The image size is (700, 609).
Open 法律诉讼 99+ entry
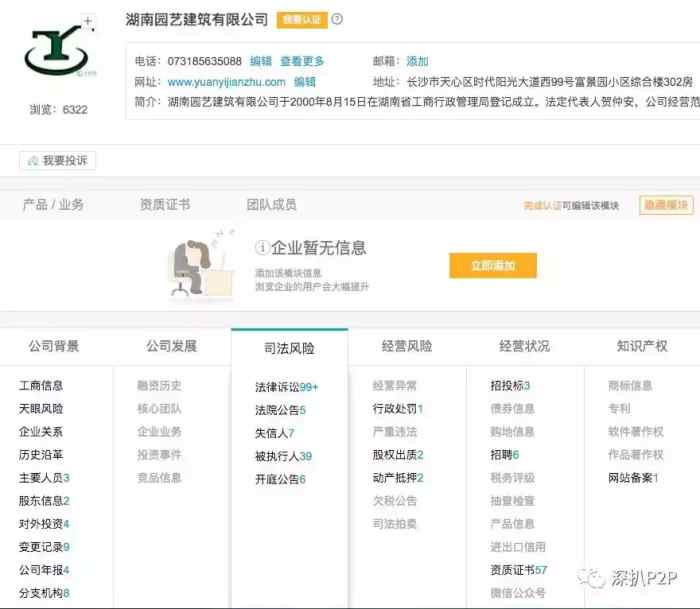click(x=286, y=387)
